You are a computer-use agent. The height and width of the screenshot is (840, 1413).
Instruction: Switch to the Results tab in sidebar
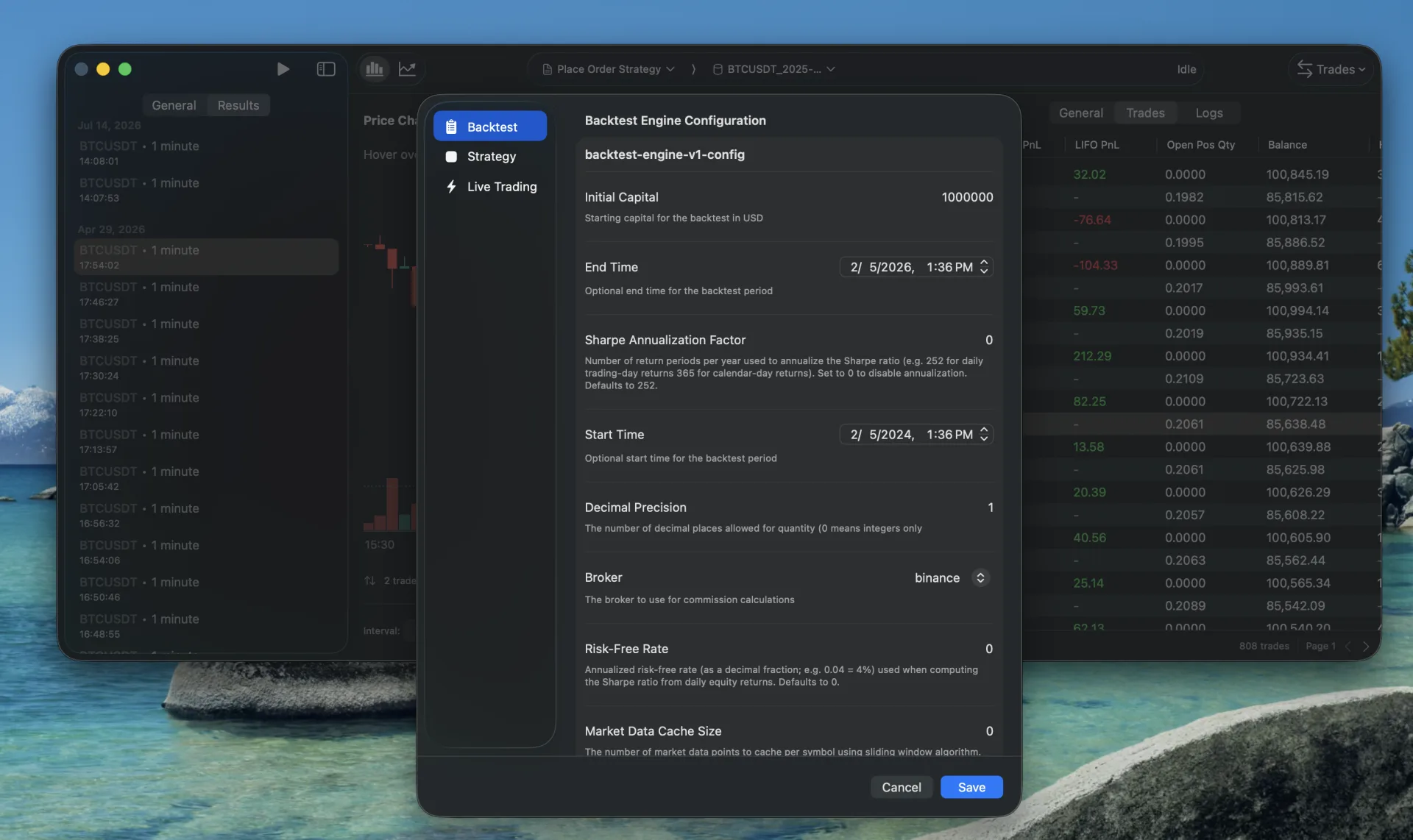(x=238, y=105)
